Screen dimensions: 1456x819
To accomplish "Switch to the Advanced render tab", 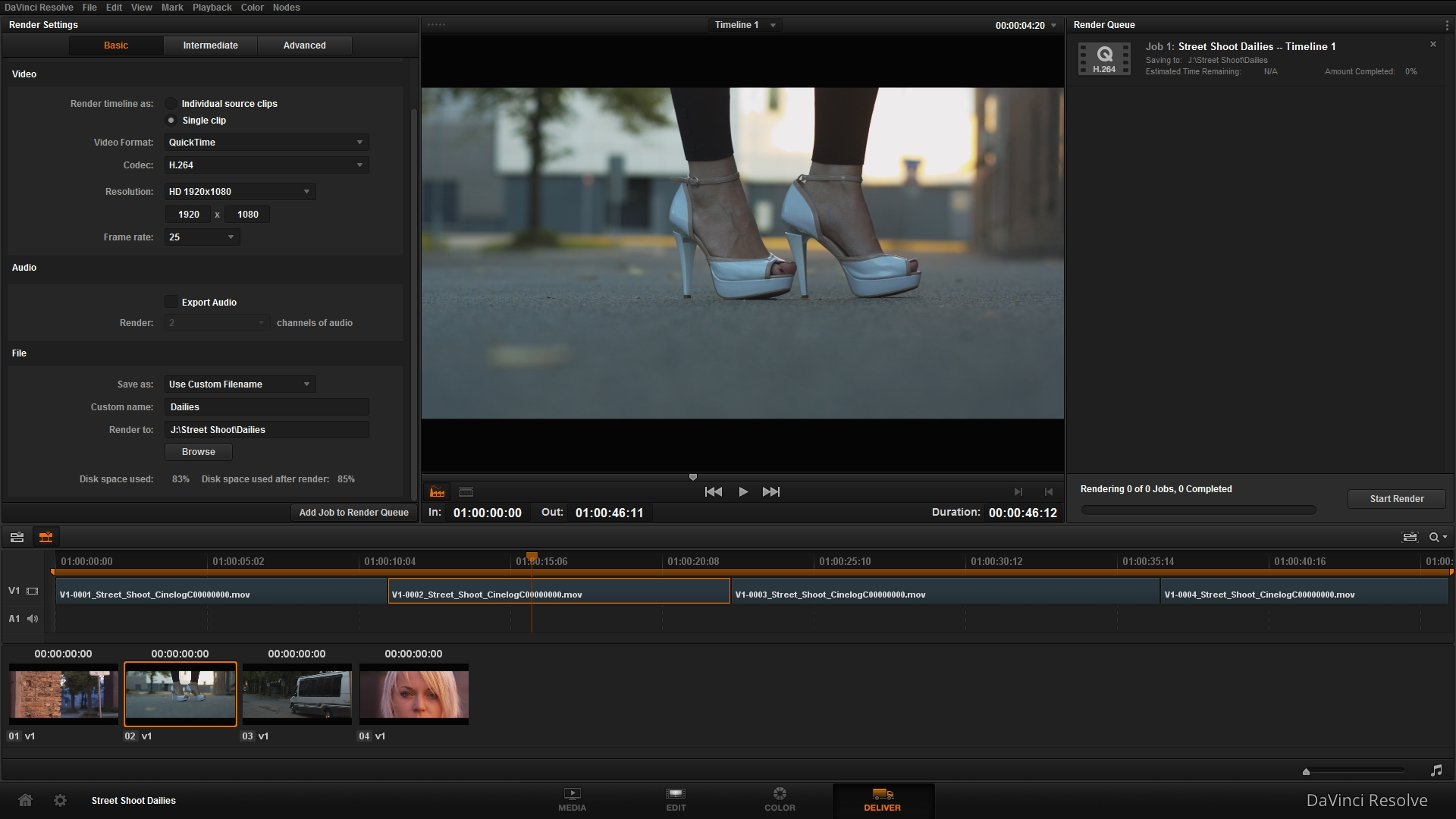I will point(305,45).
